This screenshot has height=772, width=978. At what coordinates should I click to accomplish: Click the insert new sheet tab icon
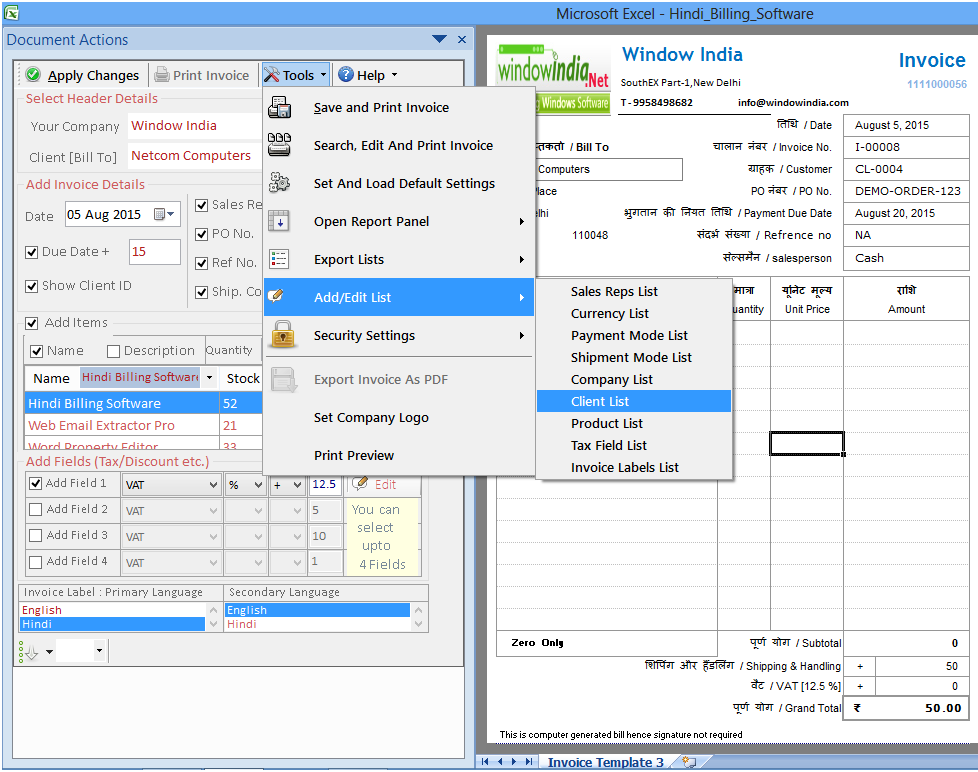click(689, 761)
